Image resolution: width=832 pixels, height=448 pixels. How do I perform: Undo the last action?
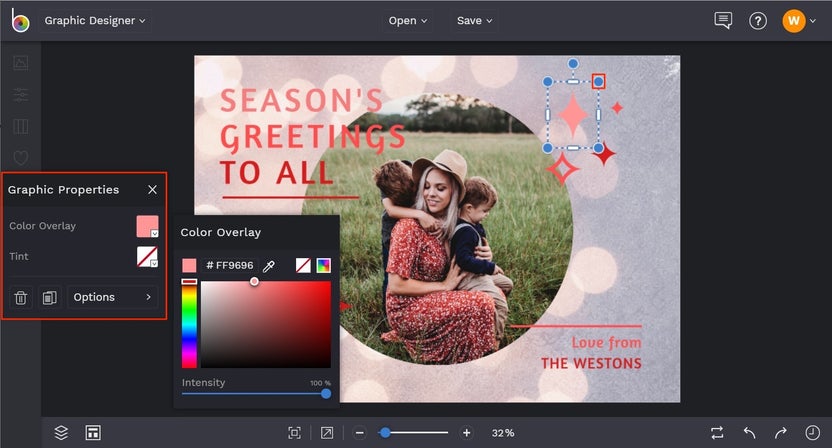[x=749, y=433]
